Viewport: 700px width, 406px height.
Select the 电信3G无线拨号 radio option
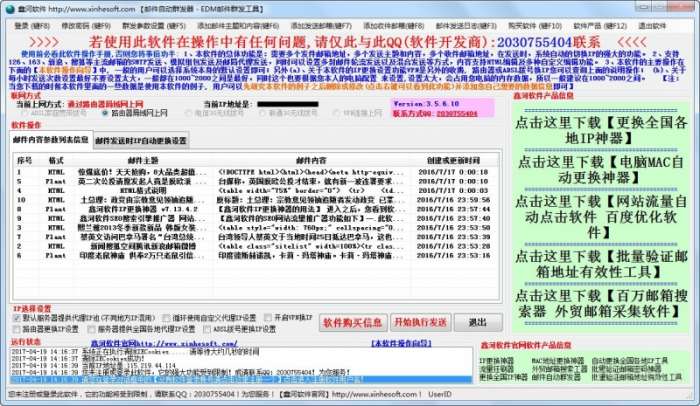(215, 113)
